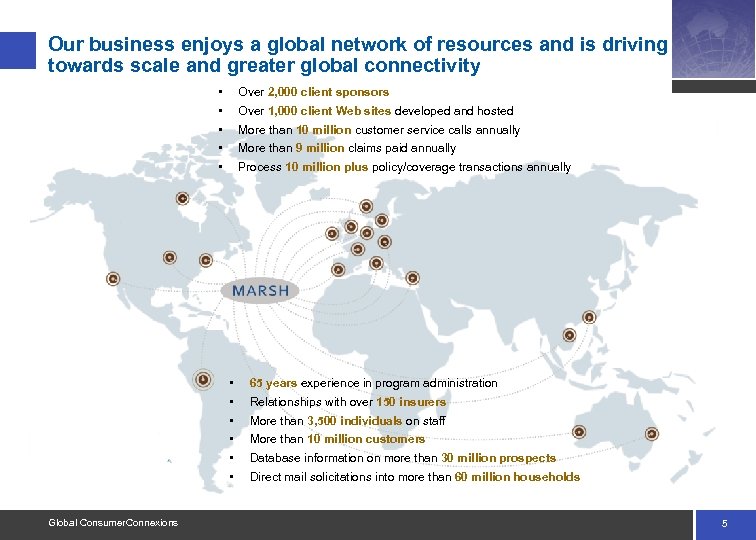Click the map marker on eastern Australia
Screen dimensions: 756x540
(x=652, y=433)
